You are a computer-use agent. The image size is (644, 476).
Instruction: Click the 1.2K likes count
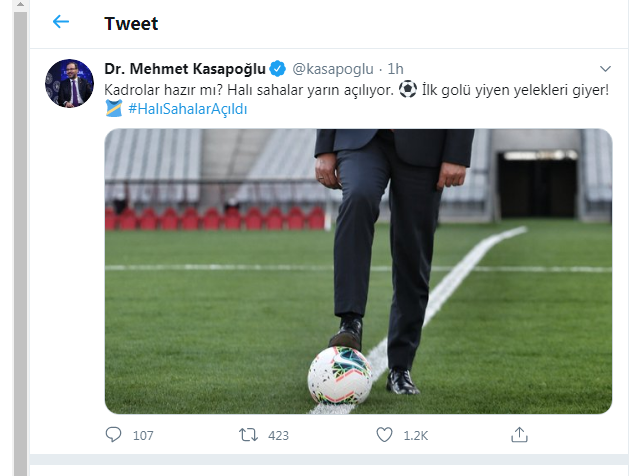[x=415, y=436]
